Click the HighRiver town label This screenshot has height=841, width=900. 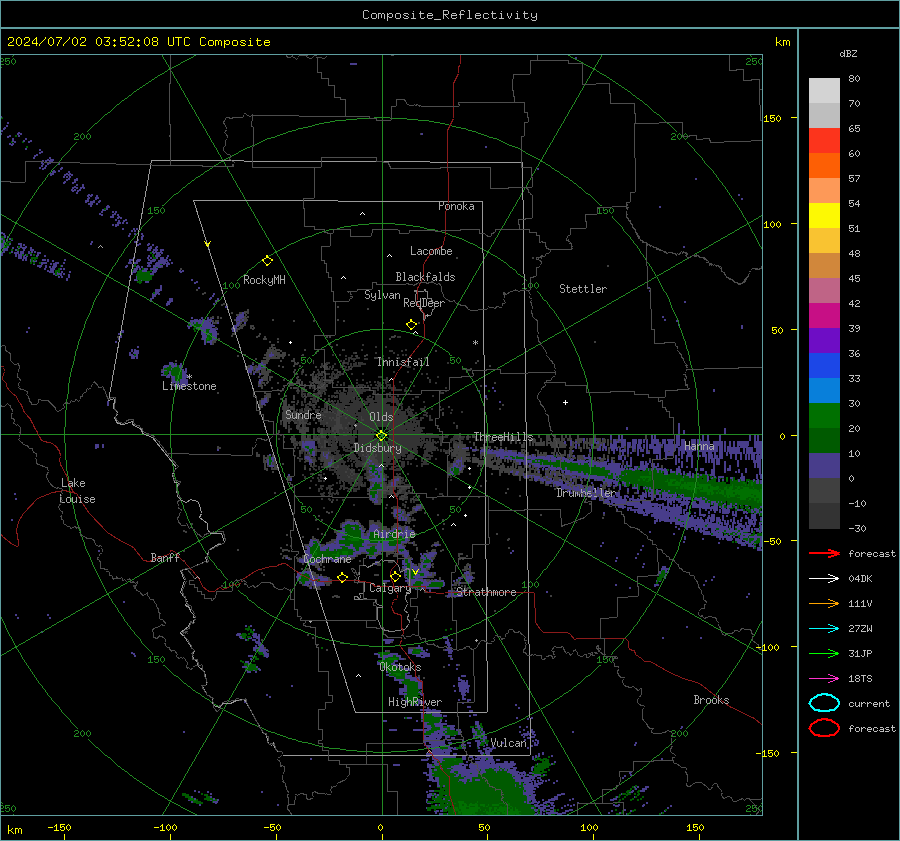(x=415, y=702)
